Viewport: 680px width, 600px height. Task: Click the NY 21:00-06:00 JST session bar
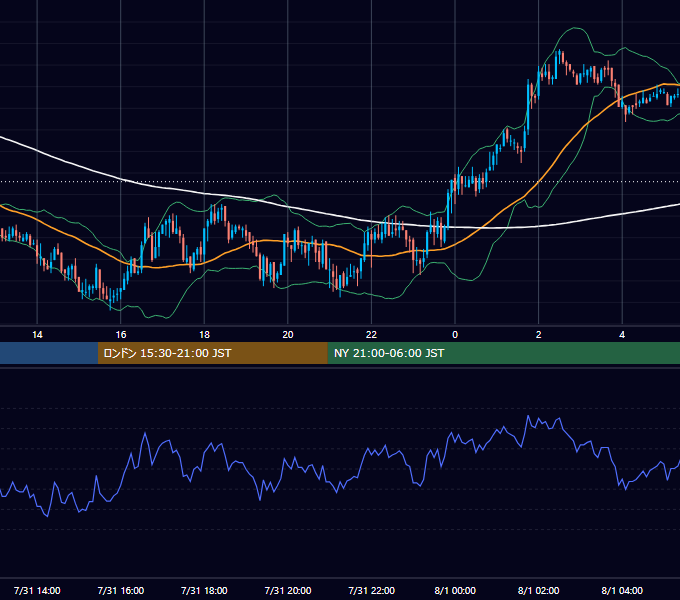[x=503, y=353]
